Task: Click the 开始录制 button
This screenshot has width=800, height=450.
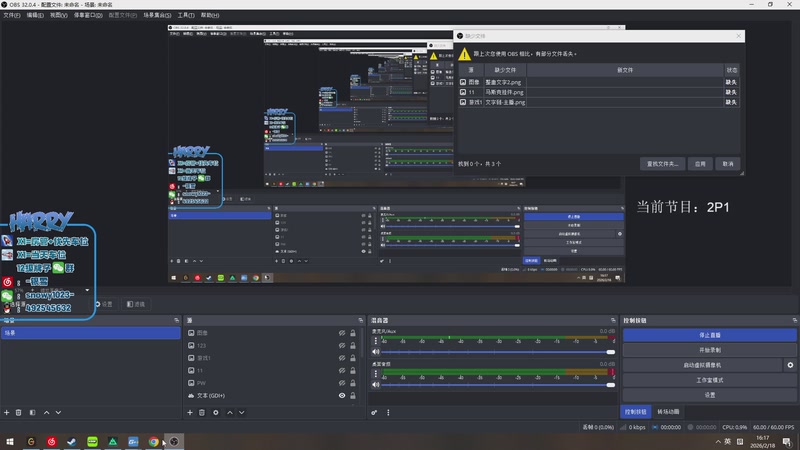Action: tap(709, 350)
